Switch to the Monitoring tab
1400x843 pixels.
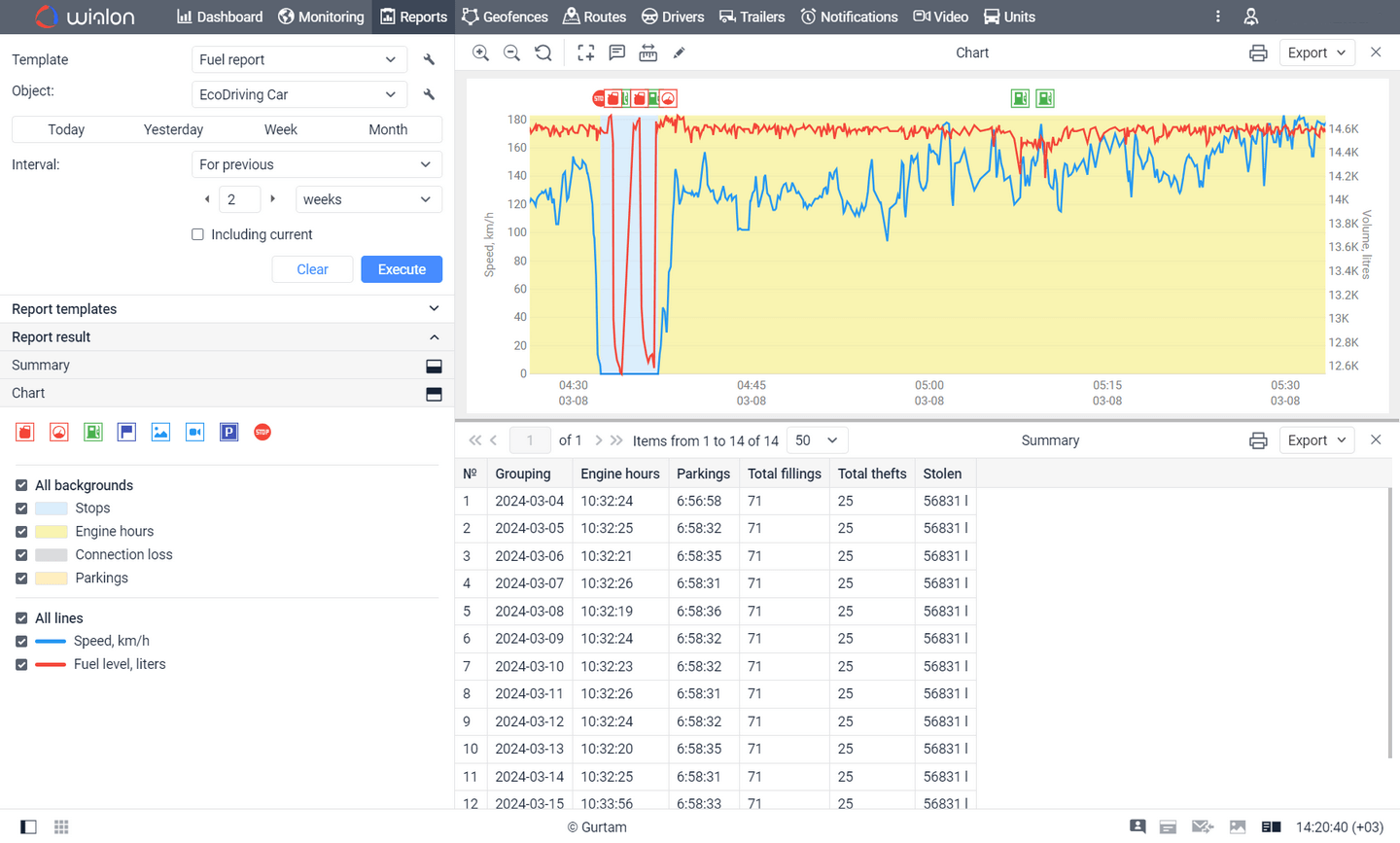(321, 17)
